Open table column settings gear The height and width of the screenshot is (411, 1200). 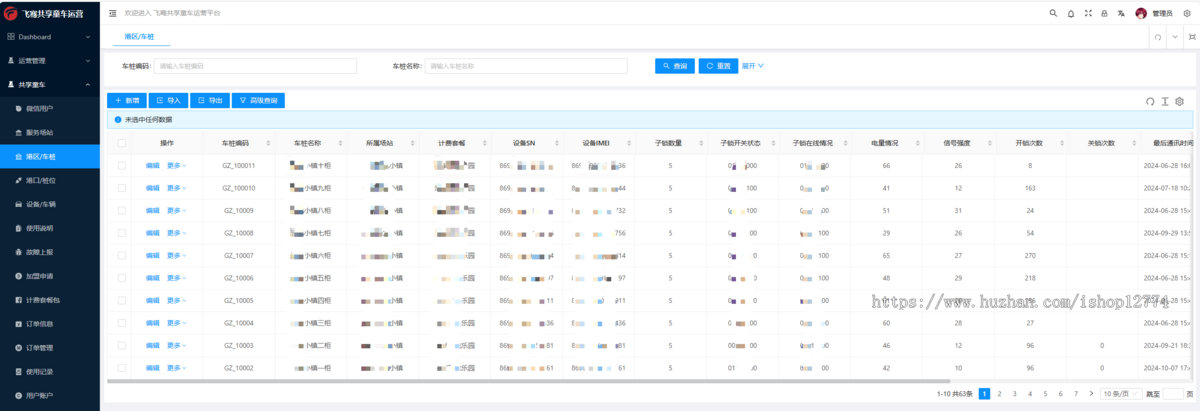(x=1179, y=101)
